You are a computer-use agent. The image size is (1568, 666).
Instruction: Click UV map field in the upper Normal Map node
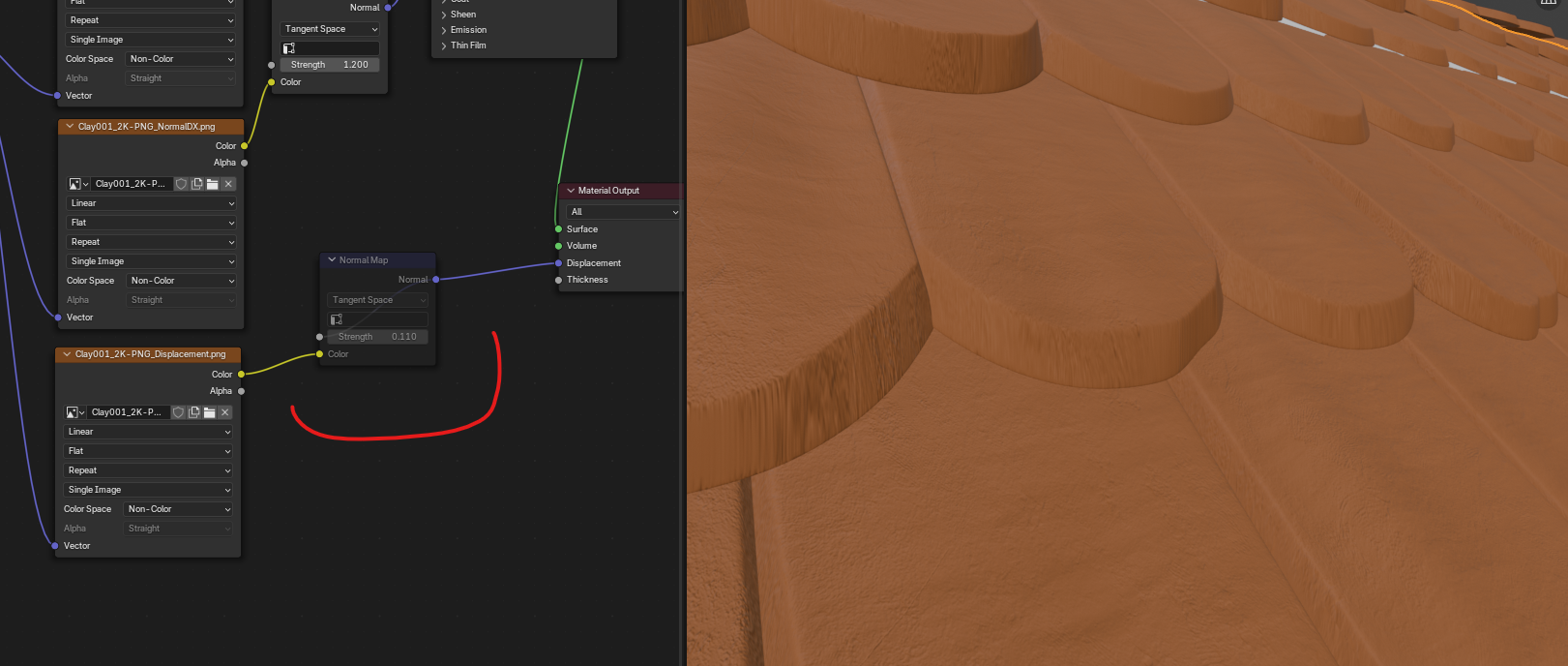(330, 48)
